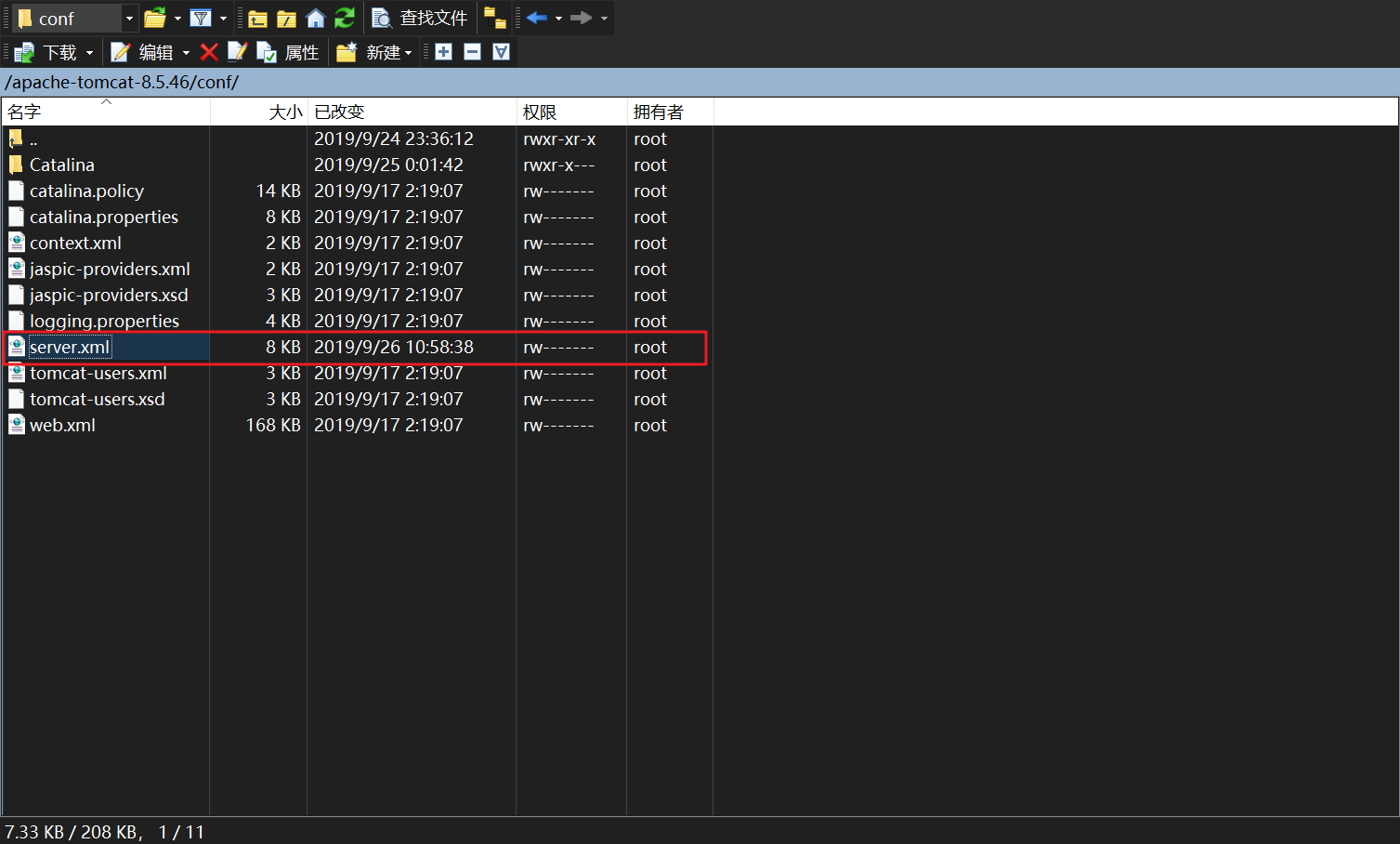Sort by 权限 permissions column header
The height and width of the screenshot is (844, 1400).
(x=571, y=112)
